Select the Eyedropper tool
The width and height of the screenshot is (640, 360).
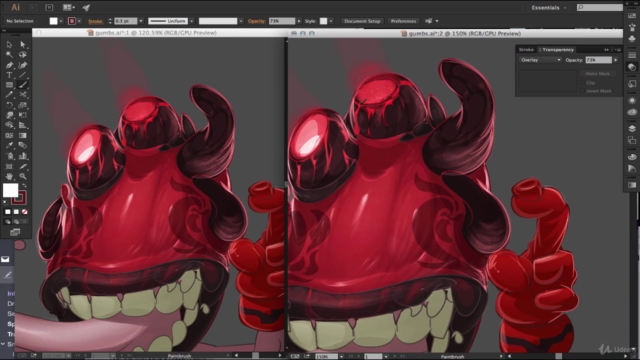(9, 146)
